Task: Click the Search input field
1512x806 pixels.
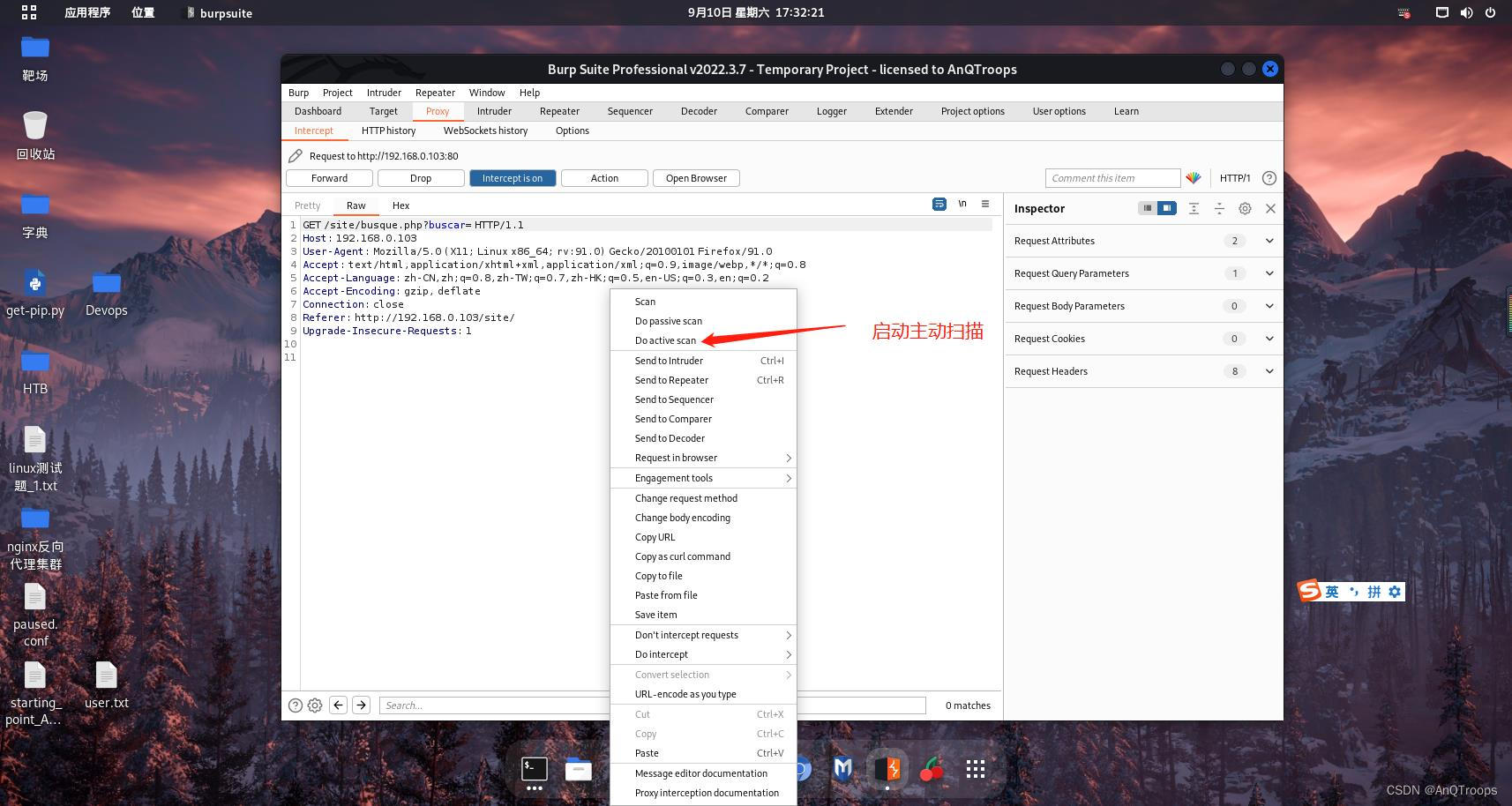Action: (x=653, y=705)
